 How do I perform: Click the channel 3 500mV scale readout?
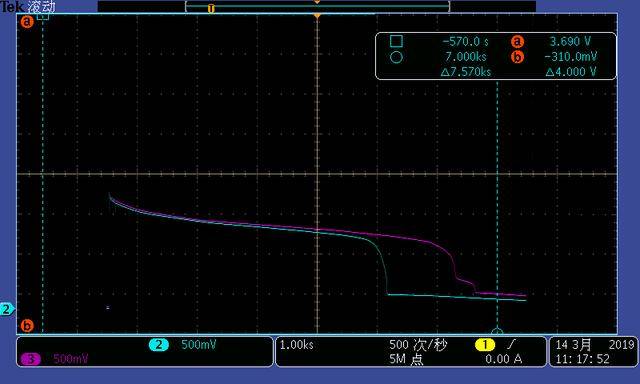coord(71,359)
